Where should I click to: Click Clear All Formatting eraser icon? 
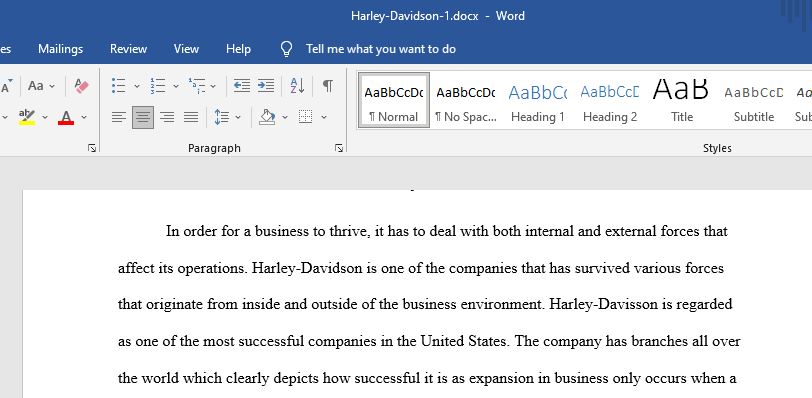[81, 85]
